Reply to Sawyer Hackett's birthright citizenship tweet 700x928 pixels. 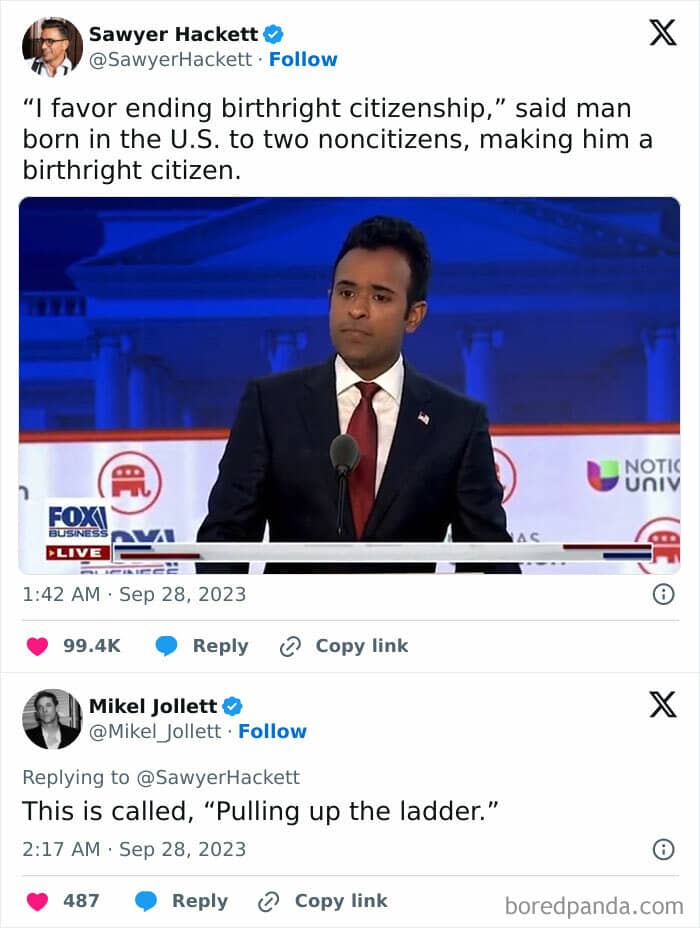click(202, 646)
